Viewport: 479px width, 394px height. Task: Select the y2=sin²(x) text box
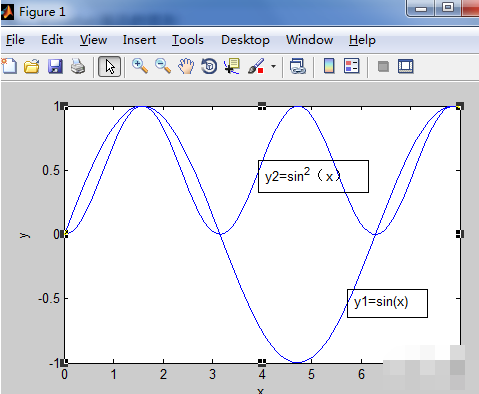pyautogui.click(x=313, y=176)
